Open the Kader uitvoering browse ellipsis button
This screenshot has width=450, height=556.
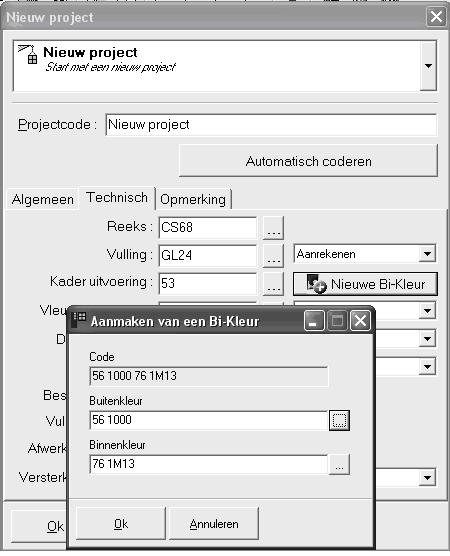click(x=273, y=284)
